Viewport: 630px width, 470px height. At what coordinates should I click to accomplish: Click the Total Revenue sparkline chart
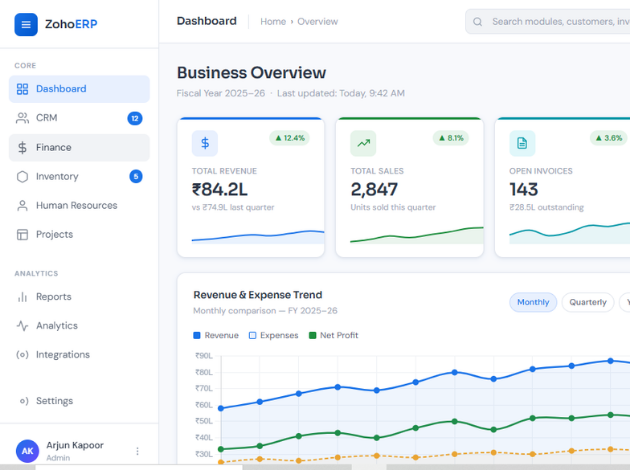258,237
